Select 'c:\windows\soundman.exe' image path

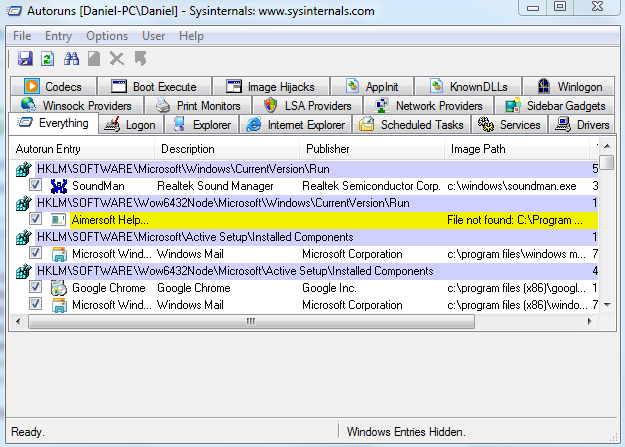pyautogui.click(x=512, y=186)
